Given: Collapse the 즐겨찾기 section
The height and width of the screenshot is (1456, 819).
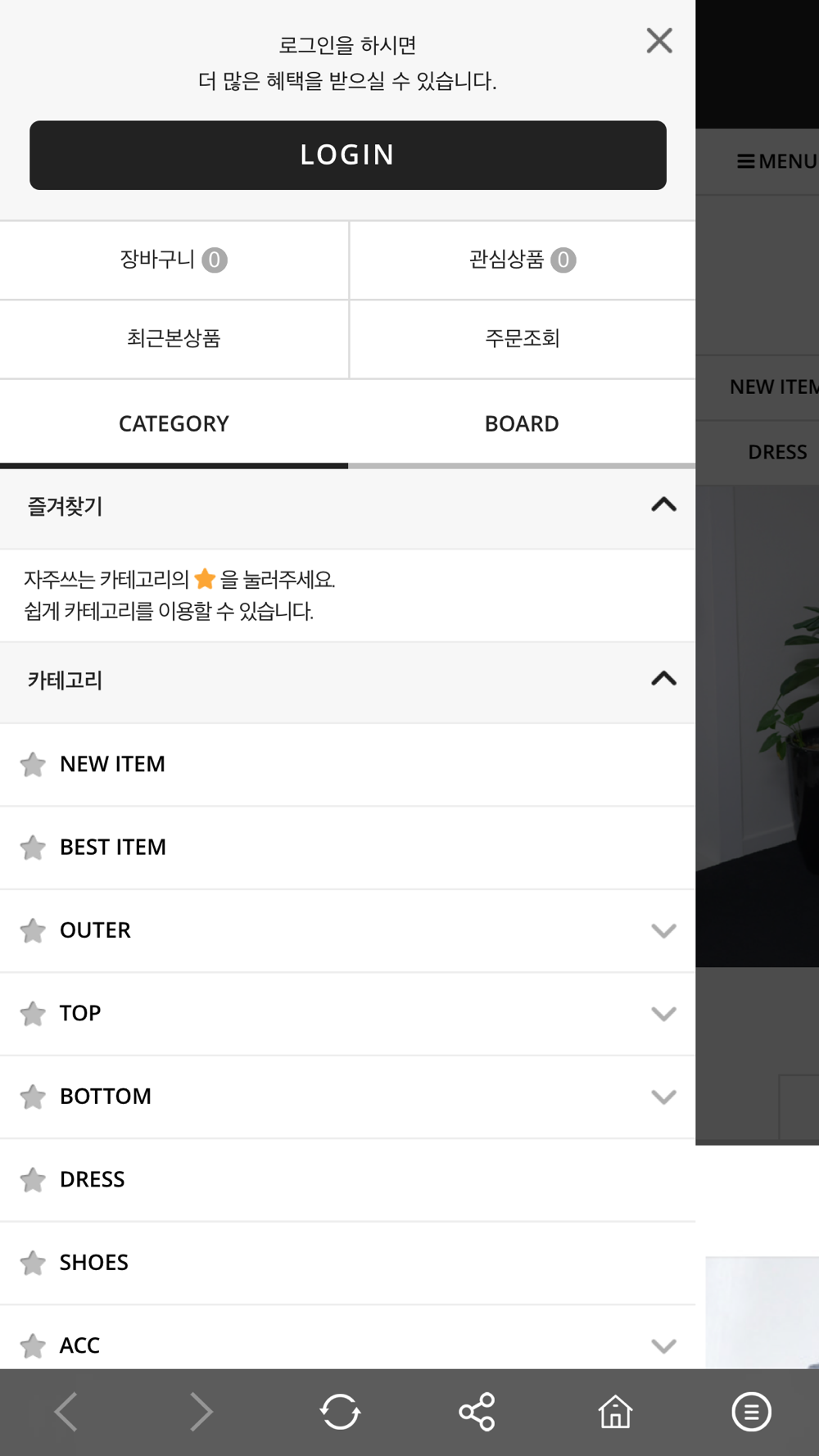Looking at the screenshot, I should click(x=663, y=504).
